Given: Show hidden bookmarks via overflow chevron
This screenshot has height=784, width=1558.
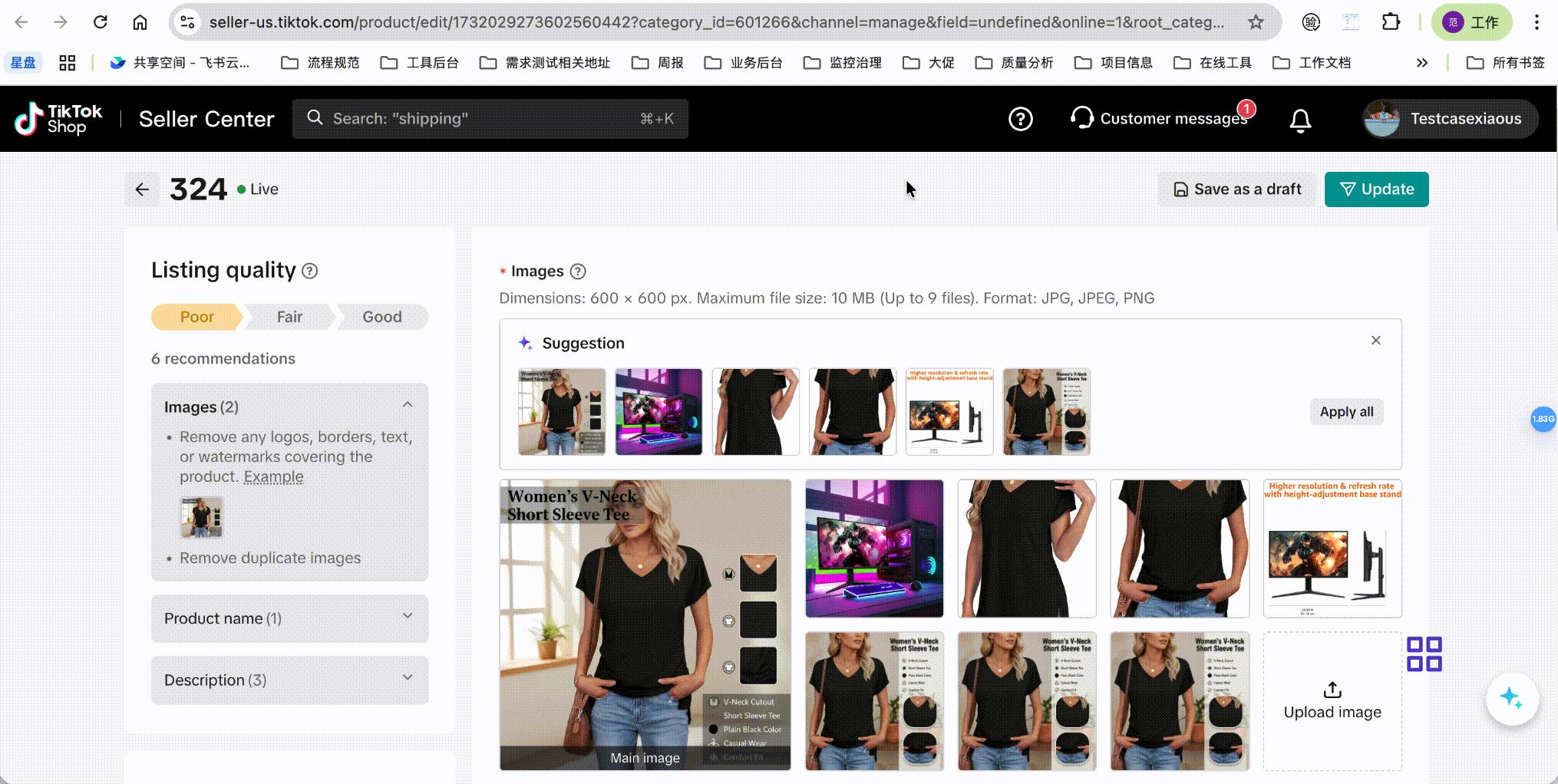Looking at the screenshot, I should (1423, 62).
